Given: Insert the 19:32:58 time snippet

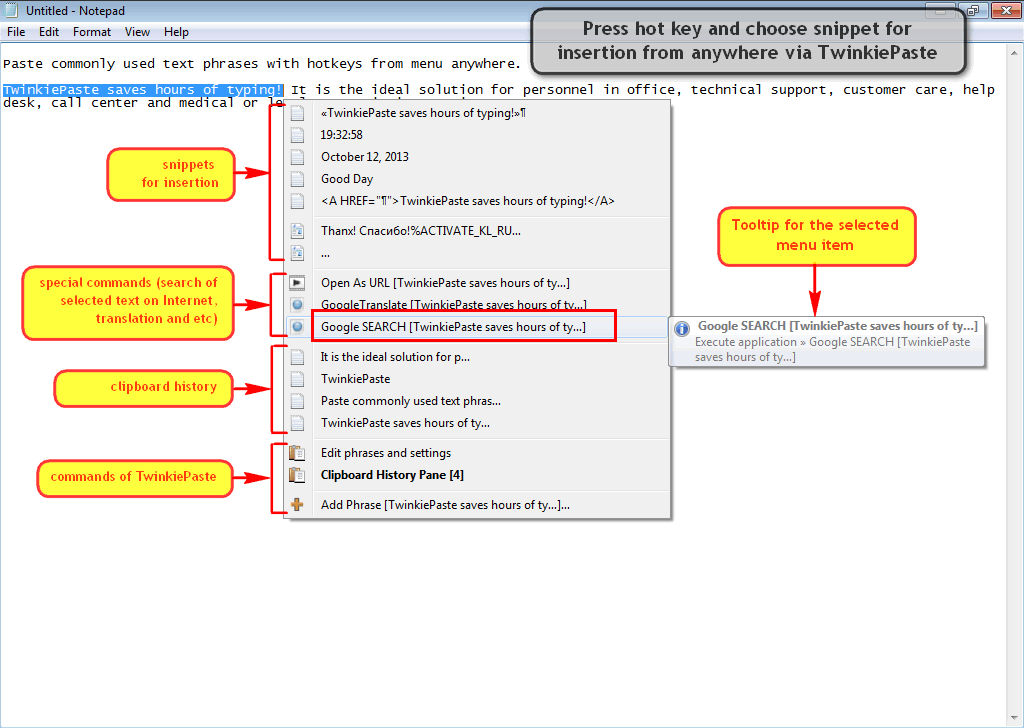Looking at the screenshot, I should (478, 135).
